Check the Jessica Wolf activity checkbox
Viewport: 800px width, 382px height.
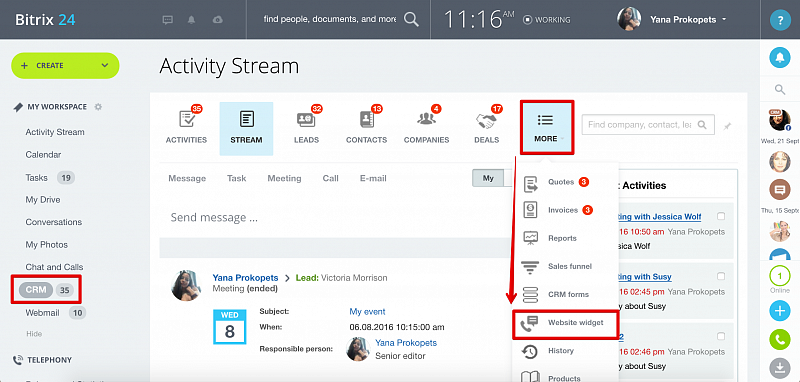(x=721, y=216)
